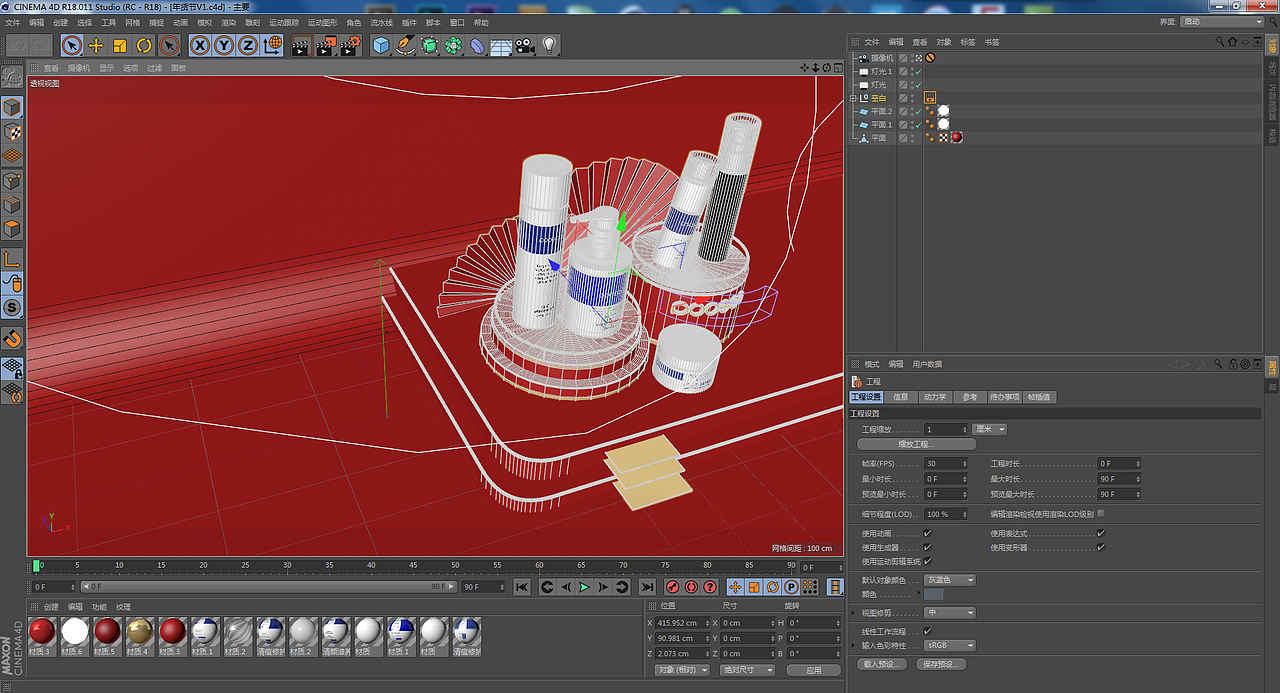The width and height of the screenshot is (1280, 693).
Task: Add a Light bulb object icon
Action: [549, 45]
